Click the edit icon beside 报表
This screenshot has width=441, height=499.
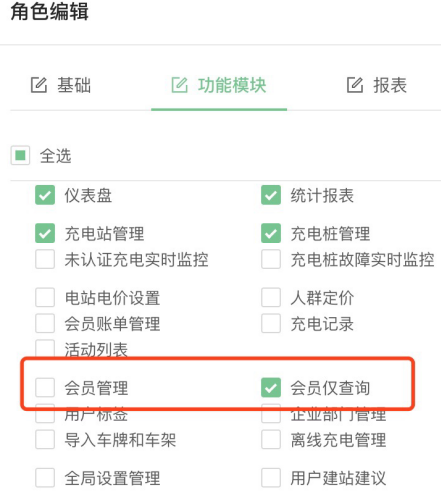pos(355,85)
